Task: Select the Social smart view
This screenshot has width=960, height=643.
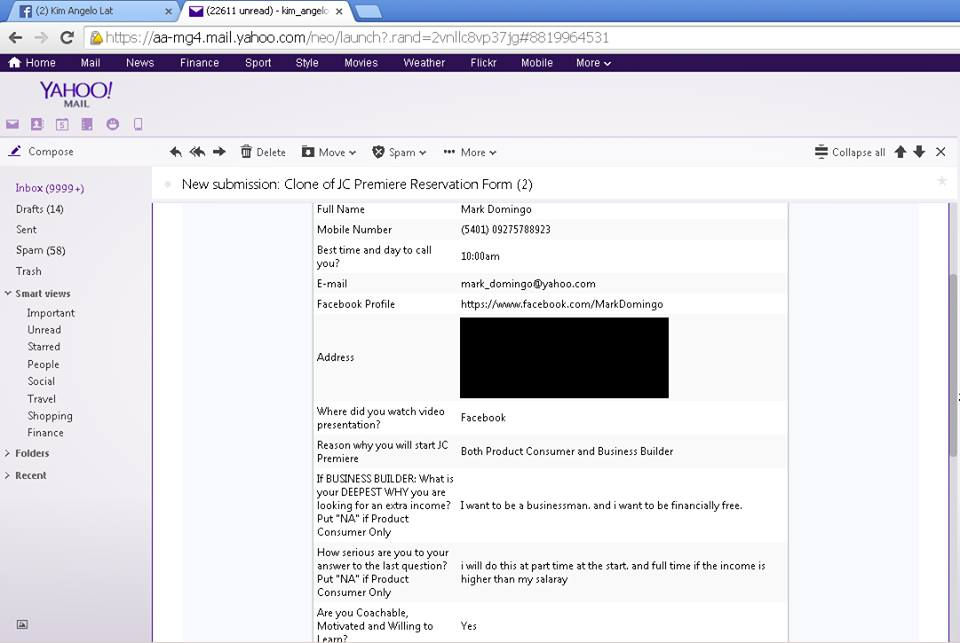Action: pos(41,381)
